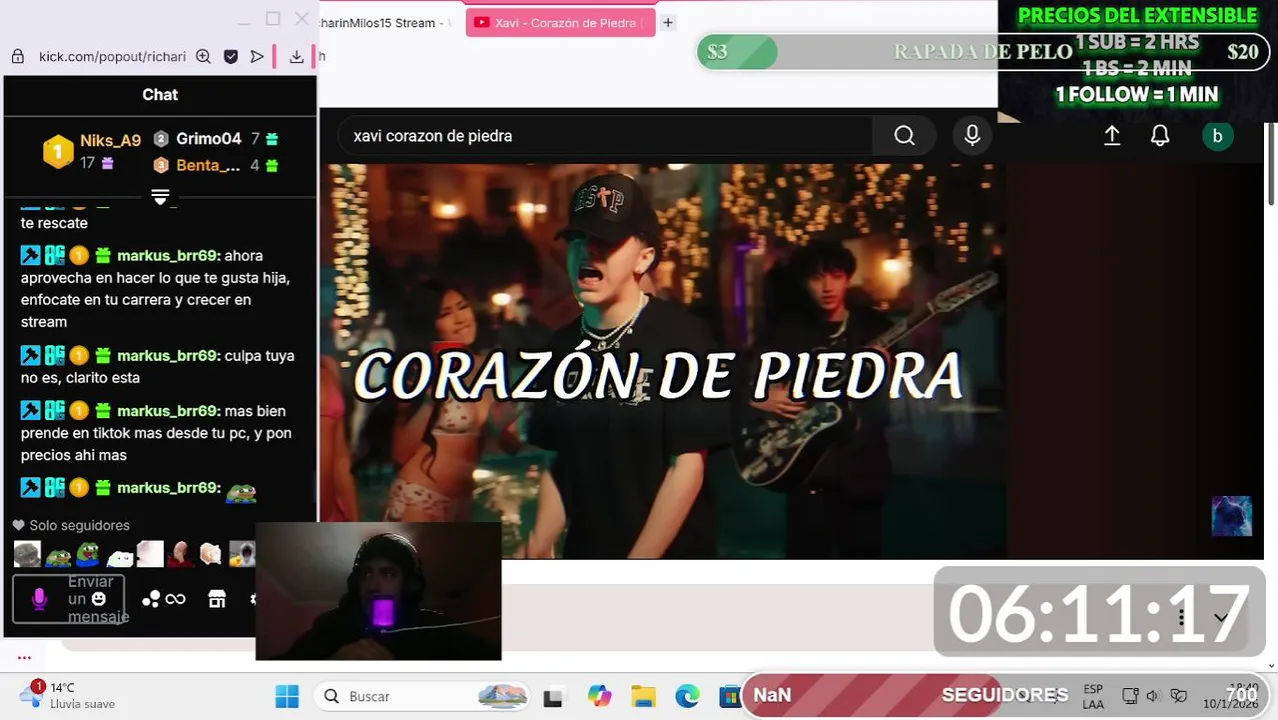Open the weather widget showing 14°C
Screen dimensions: 1278x720
click(x=68, y=695)
